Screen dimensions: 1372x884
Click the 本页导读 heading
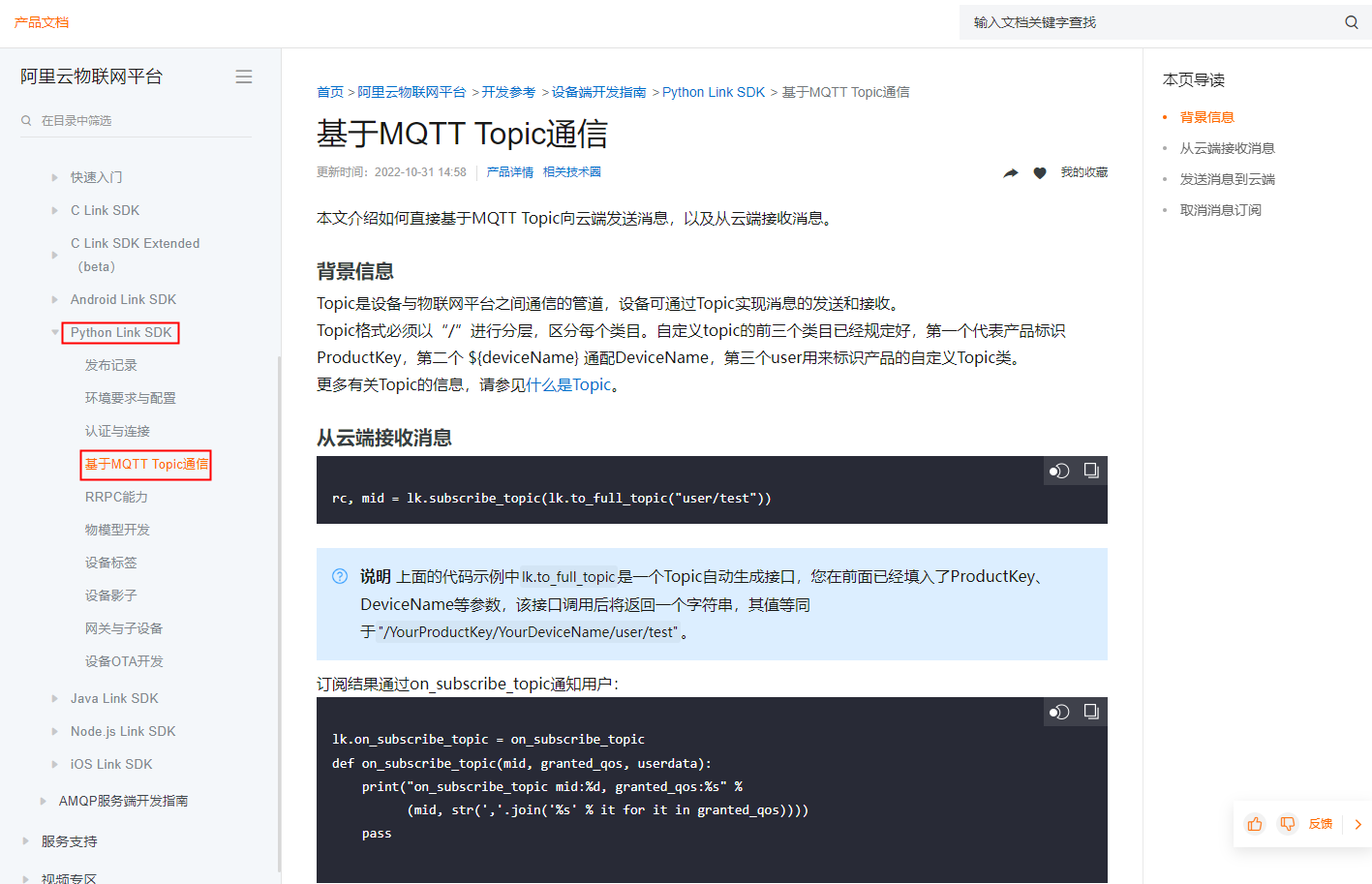coord(1194,79)
